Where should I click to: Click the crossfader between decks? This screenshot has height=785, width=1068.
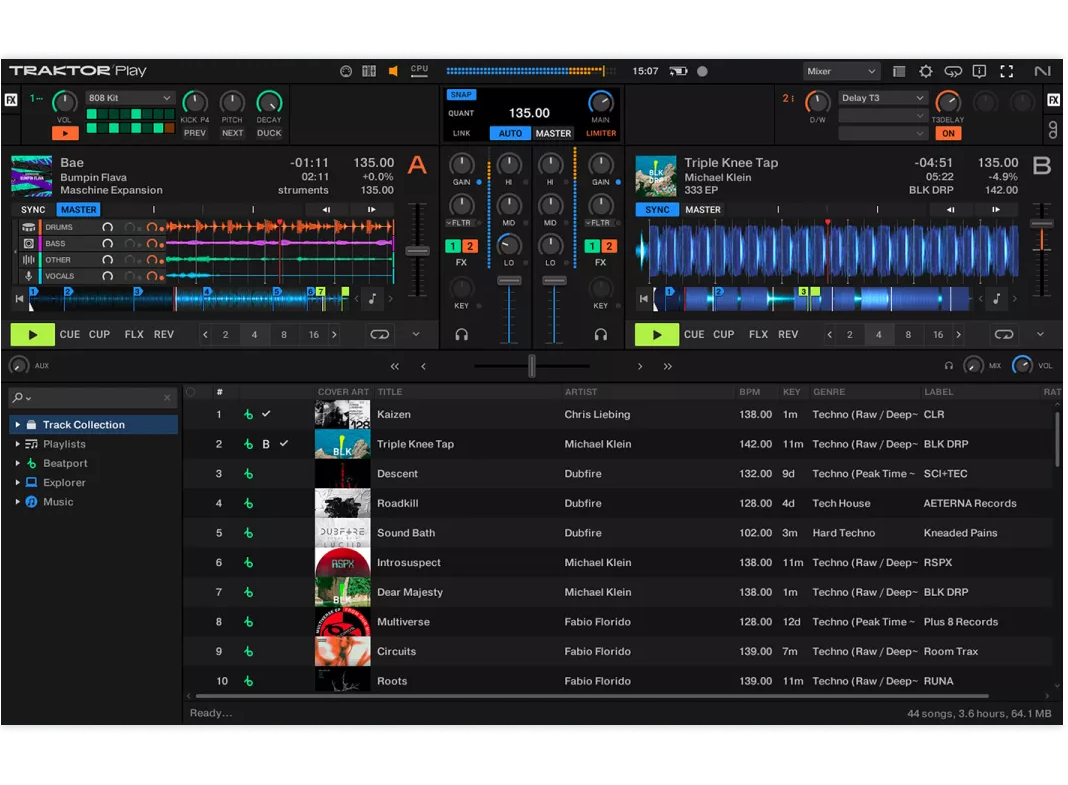pyautogui.click(x=530, y=366)
